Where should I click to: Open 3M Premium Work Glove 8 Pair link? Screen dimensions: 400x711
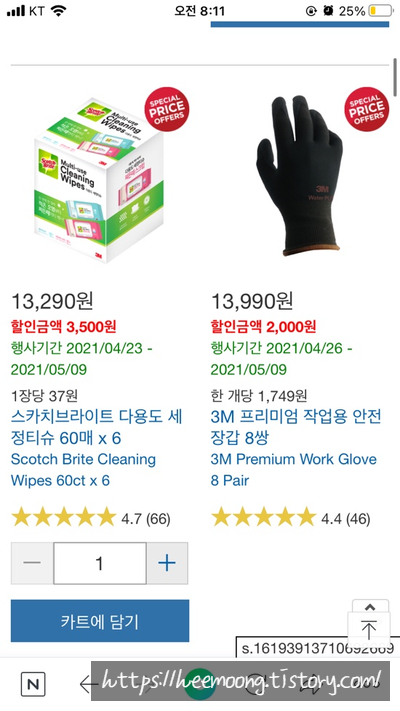click(293, 470)
